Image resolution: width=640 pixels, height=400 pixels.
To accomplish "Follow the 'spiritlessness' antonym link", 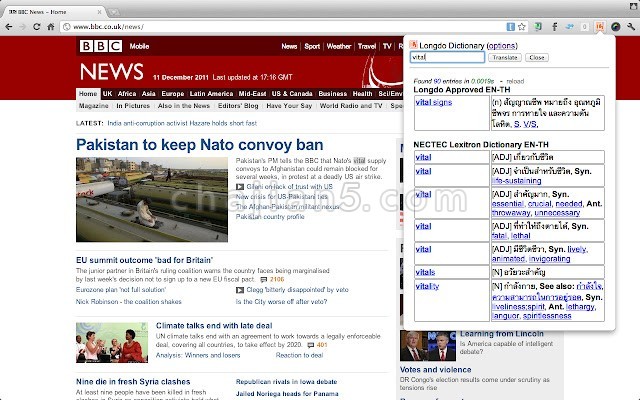I will point(547,316).
